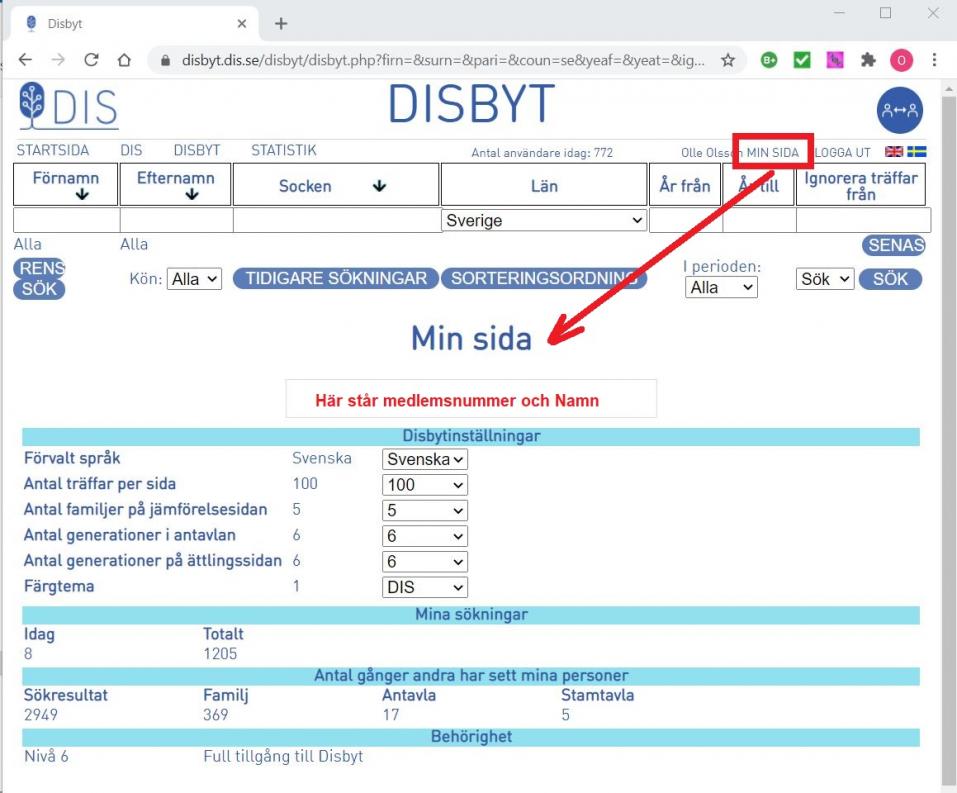This screenshot has height=793, width=957.
Task: Bookmark page with the star icon
Action: click(728, 60)
